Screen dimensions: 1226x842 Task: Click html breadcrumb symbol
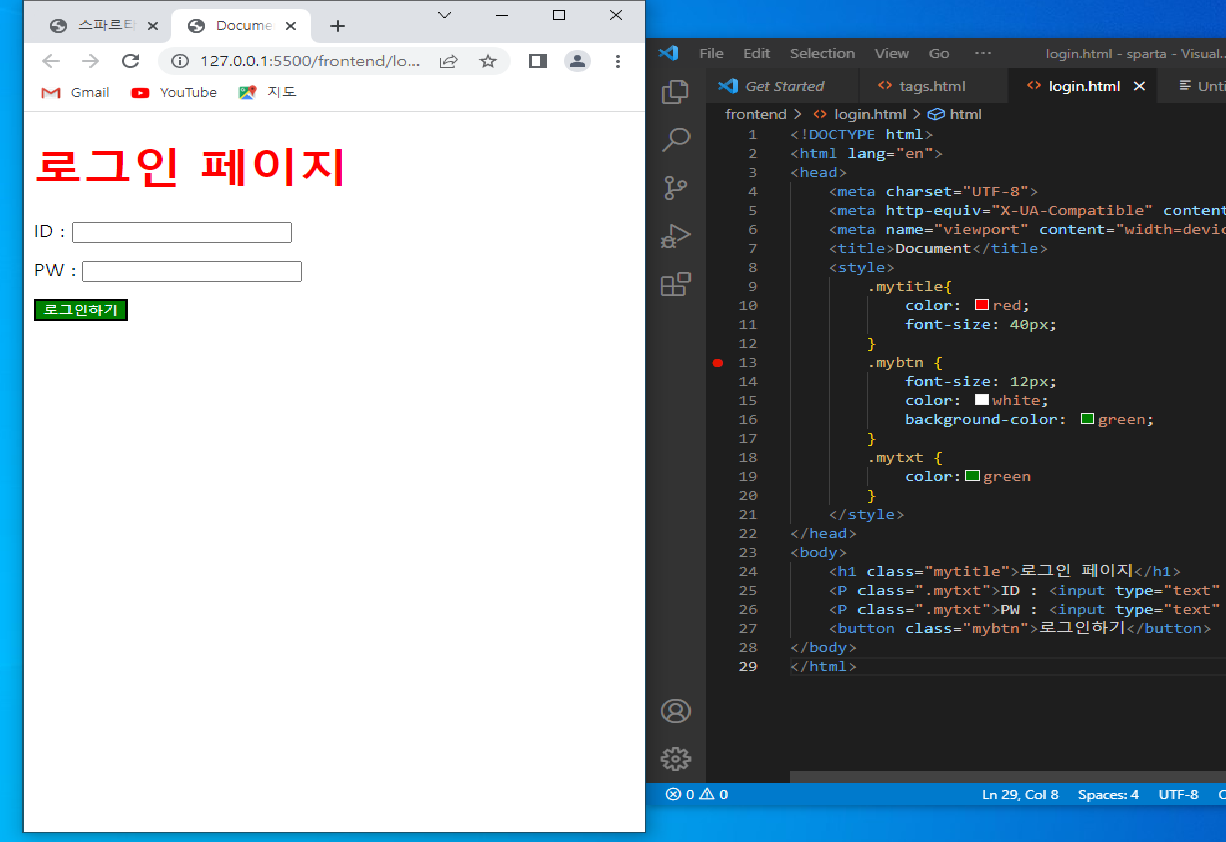pos(955,114)
